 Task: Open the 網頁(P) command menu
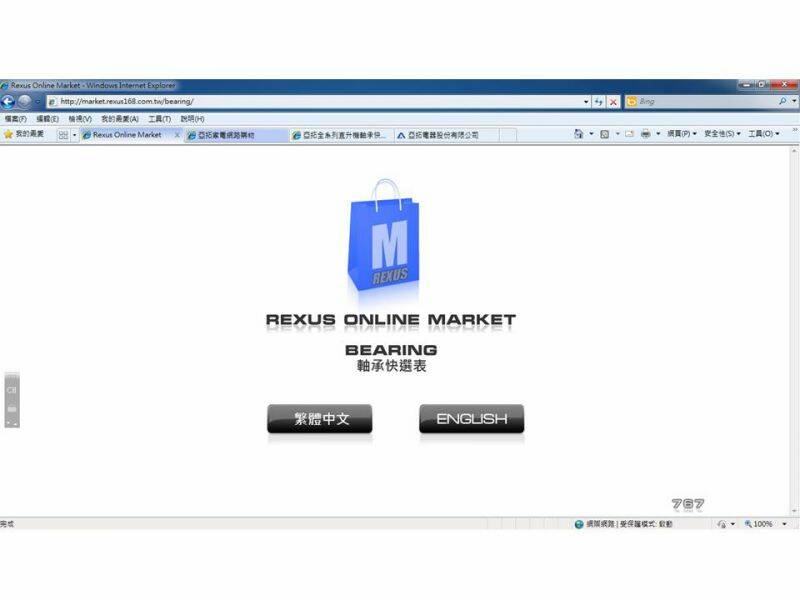point(682,134)
